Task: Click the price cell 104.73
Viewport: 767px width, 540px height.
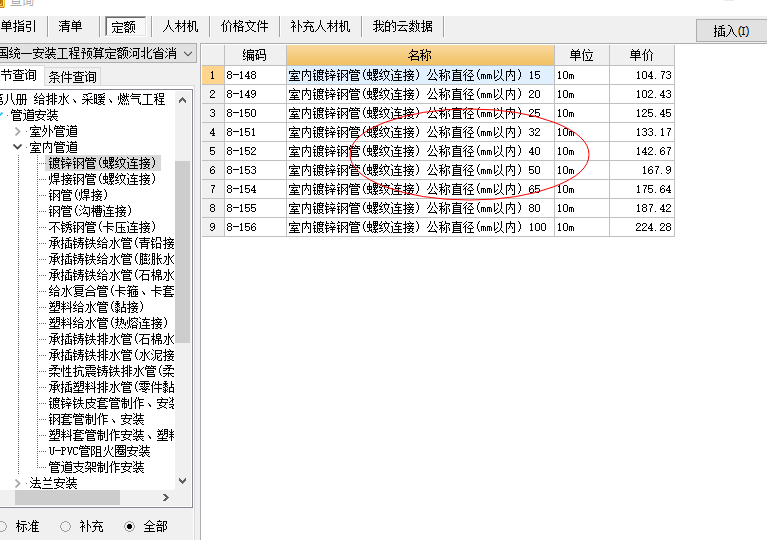Action: [x=642, y=75]
